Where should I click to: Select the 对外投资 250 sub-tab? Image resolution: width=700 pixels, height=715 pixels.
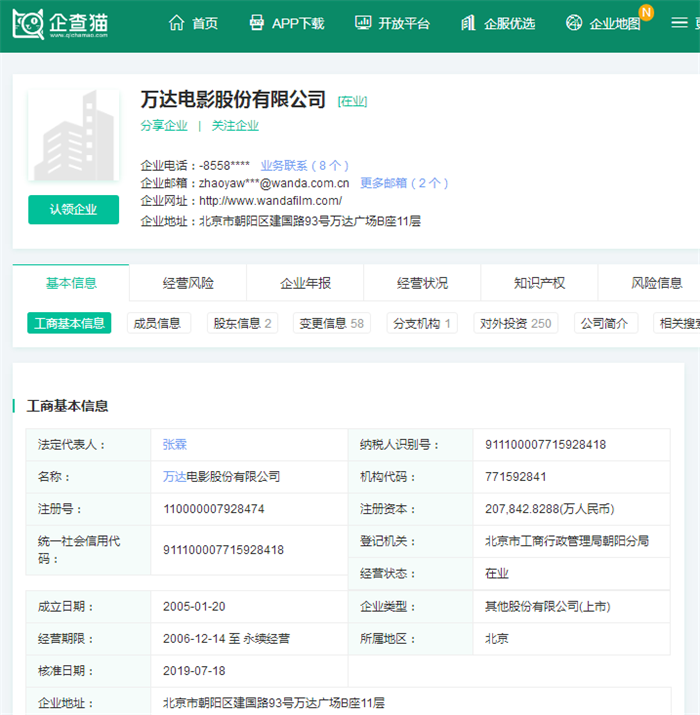pos(516,323)
